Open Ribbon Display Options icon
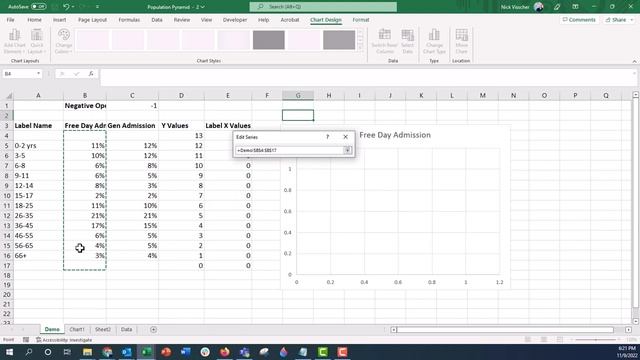 (576, 7)
